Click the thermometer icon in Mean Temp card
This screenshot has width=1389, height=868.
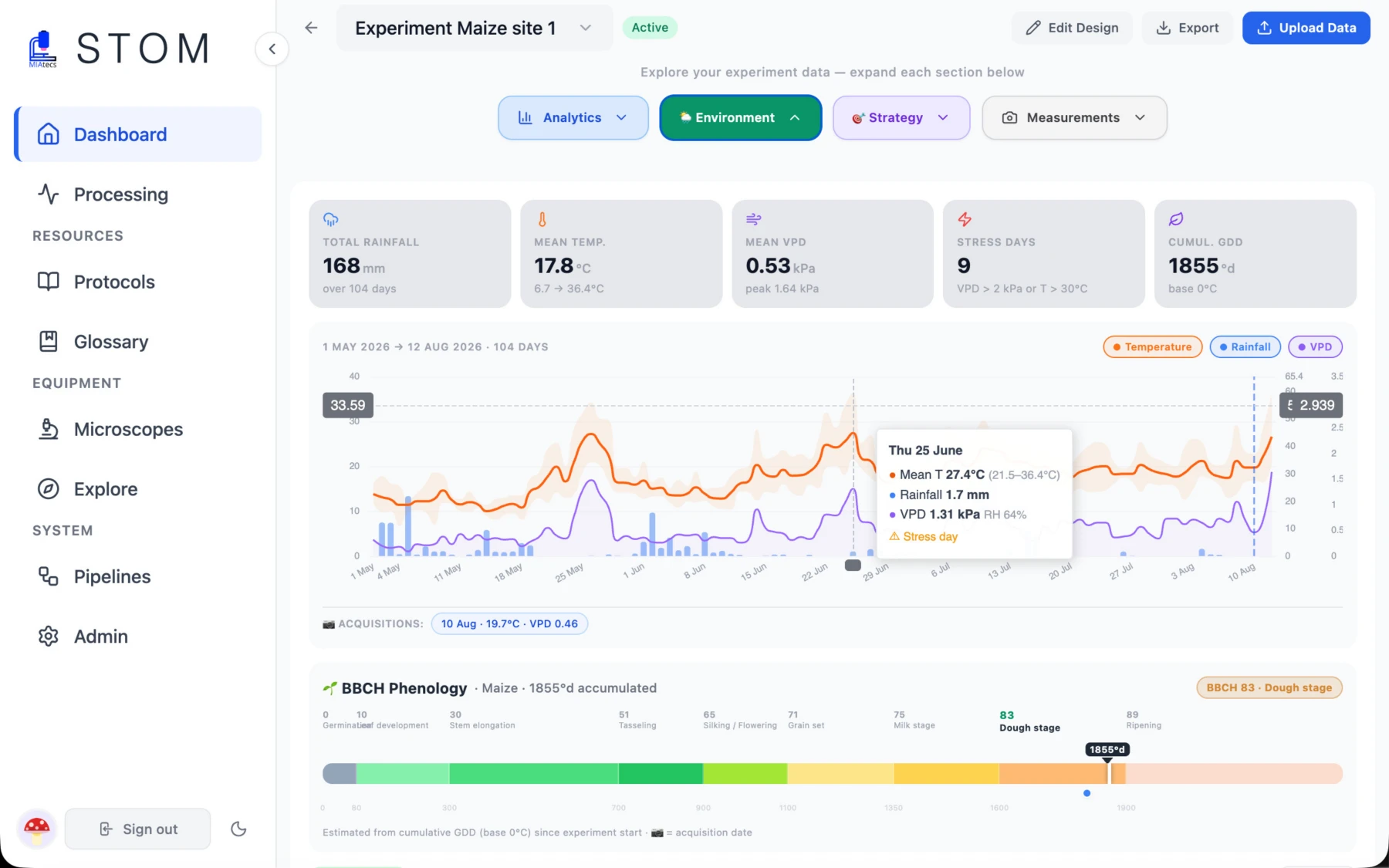[542, 219]
